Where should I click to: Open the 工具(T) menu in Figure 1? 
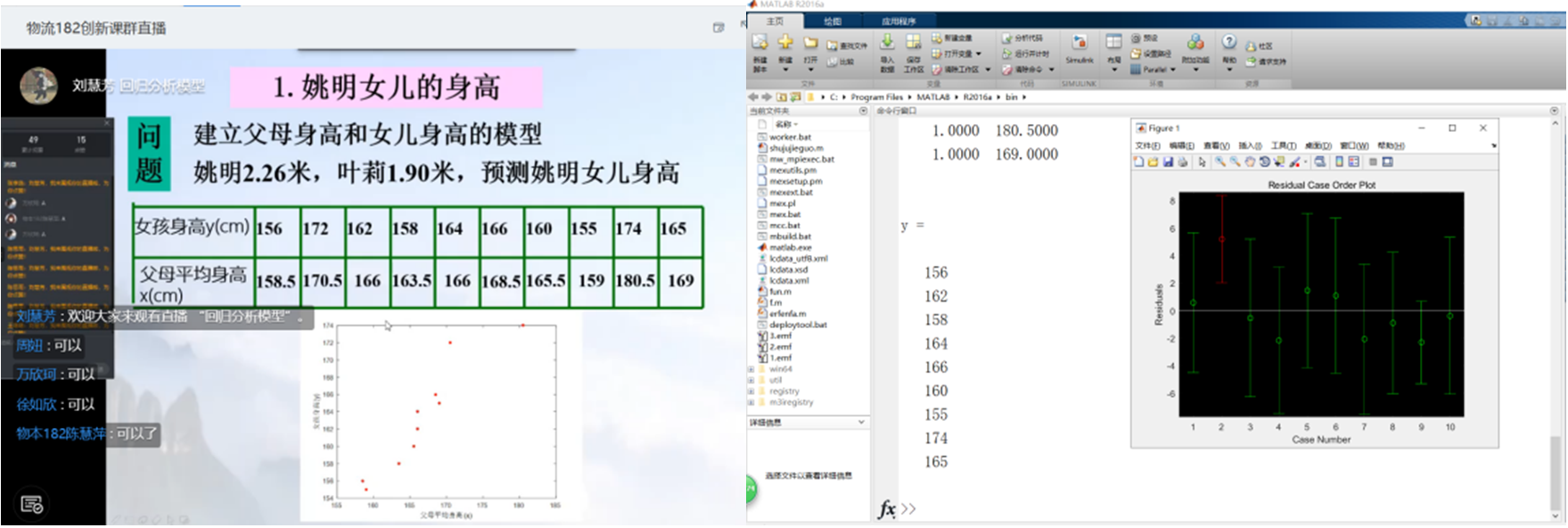click(1284, 145)
